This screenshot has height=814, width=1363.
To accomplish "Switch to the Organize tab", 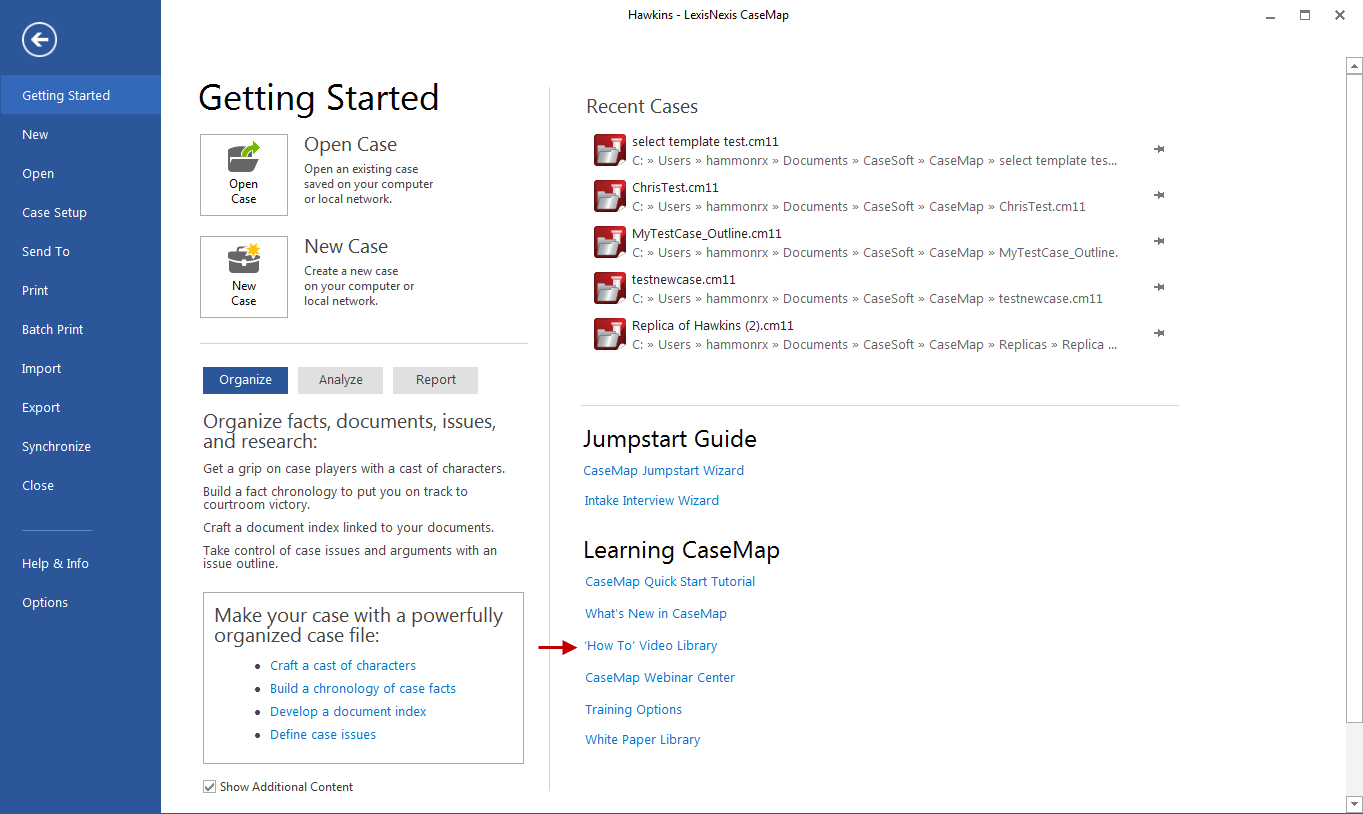I will pos(245,380).
